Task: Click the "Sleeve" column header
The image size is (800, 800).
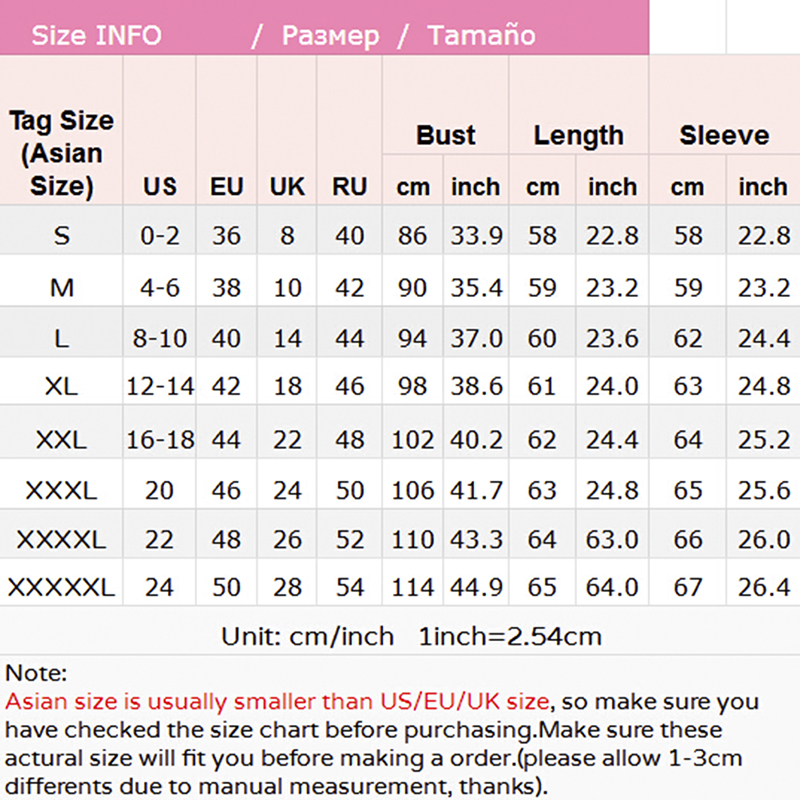Action: (x=724, y=135)
